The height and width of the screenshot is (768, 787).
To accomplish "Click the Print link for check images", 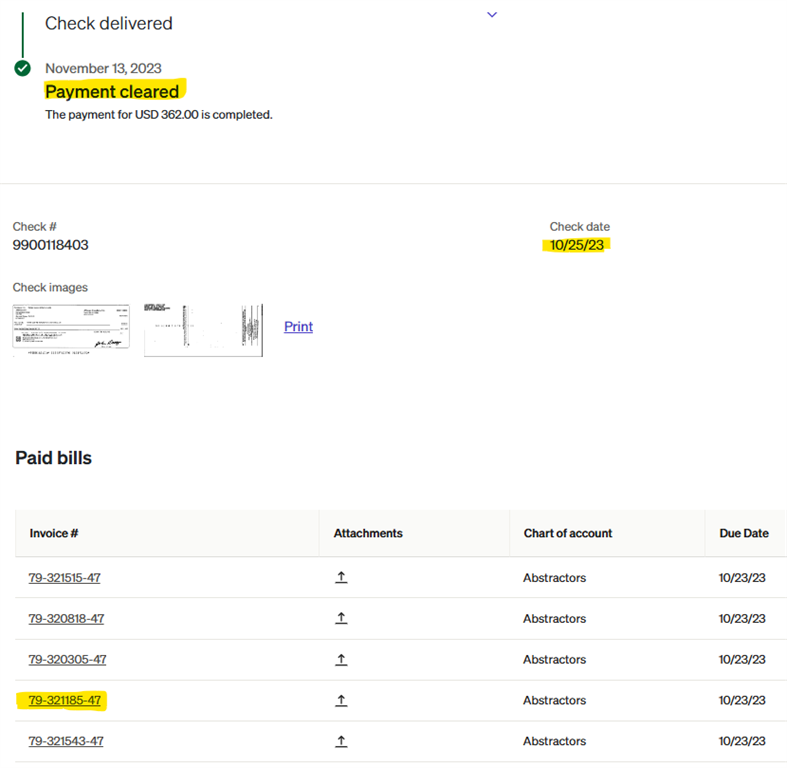I will (298, 327).
